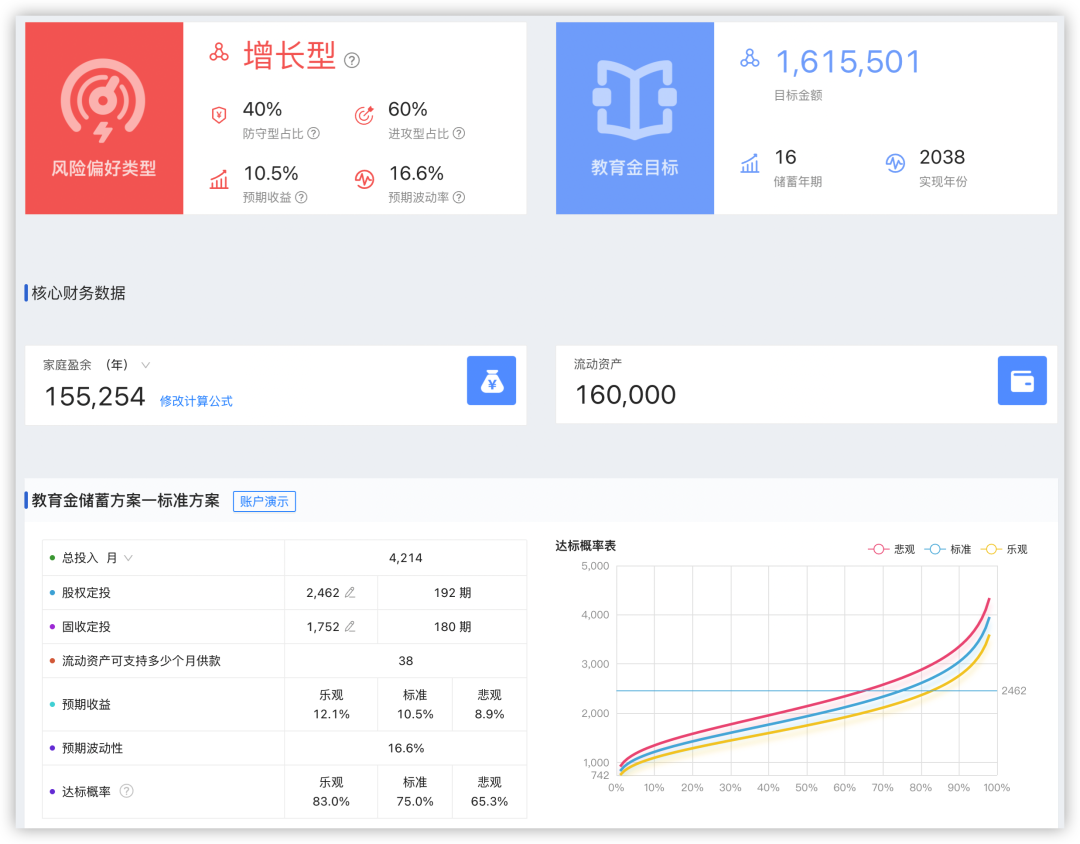Click the 乐观 83.0% probability cell
The image size is (1080, 844).
(331, 792)
